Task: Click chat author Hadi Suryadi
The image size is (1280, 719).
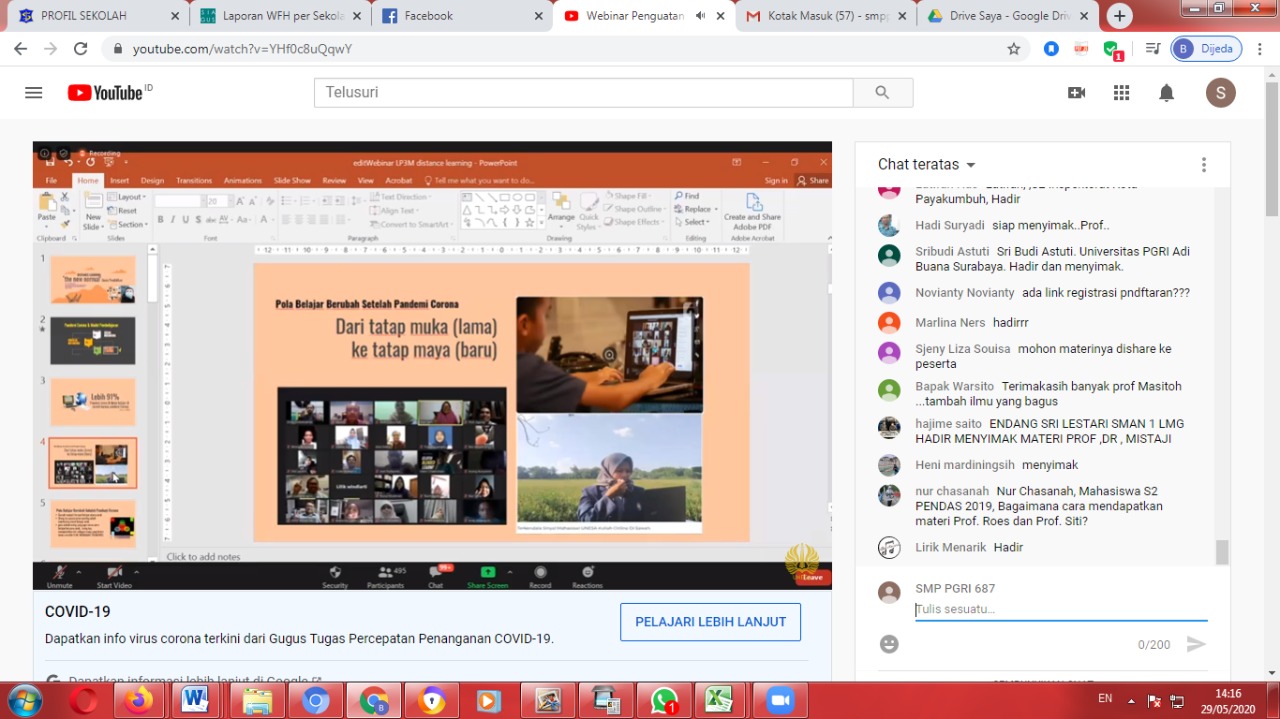Action: click(949, 225)
